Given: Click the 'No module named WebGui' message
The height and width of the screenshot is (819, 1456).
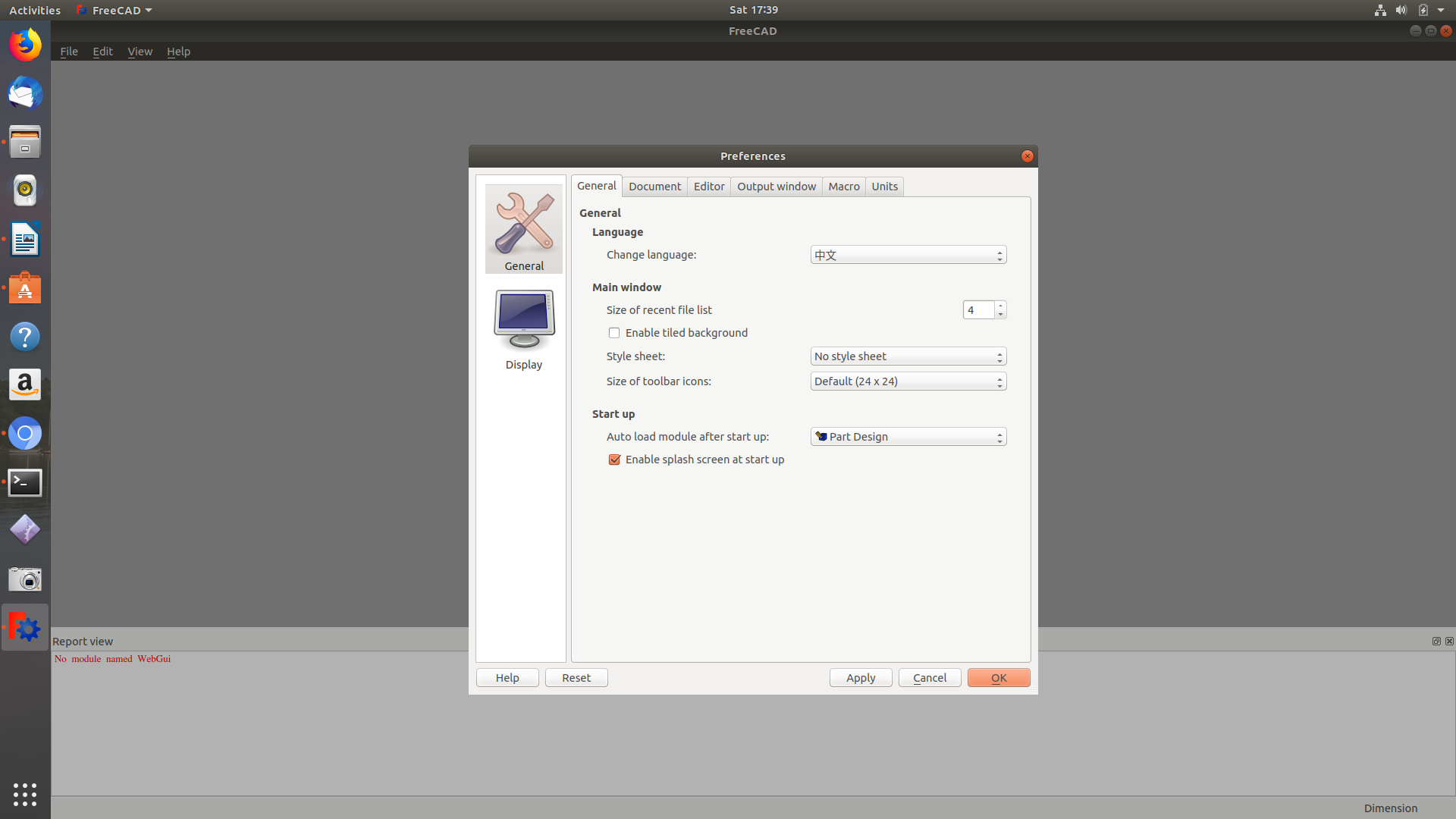Looking at the screenshot, I should coord(112,659).
